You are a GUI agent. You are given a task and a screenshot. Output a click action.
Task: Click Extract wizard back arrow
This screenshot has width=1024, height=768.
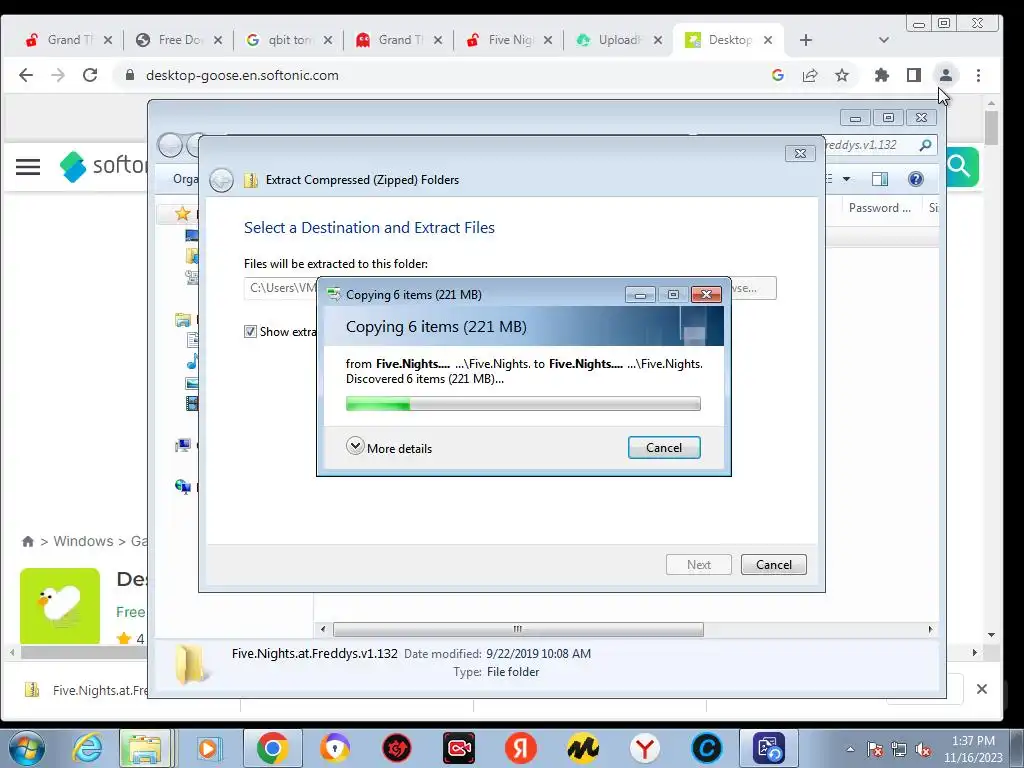coord(221,180)
